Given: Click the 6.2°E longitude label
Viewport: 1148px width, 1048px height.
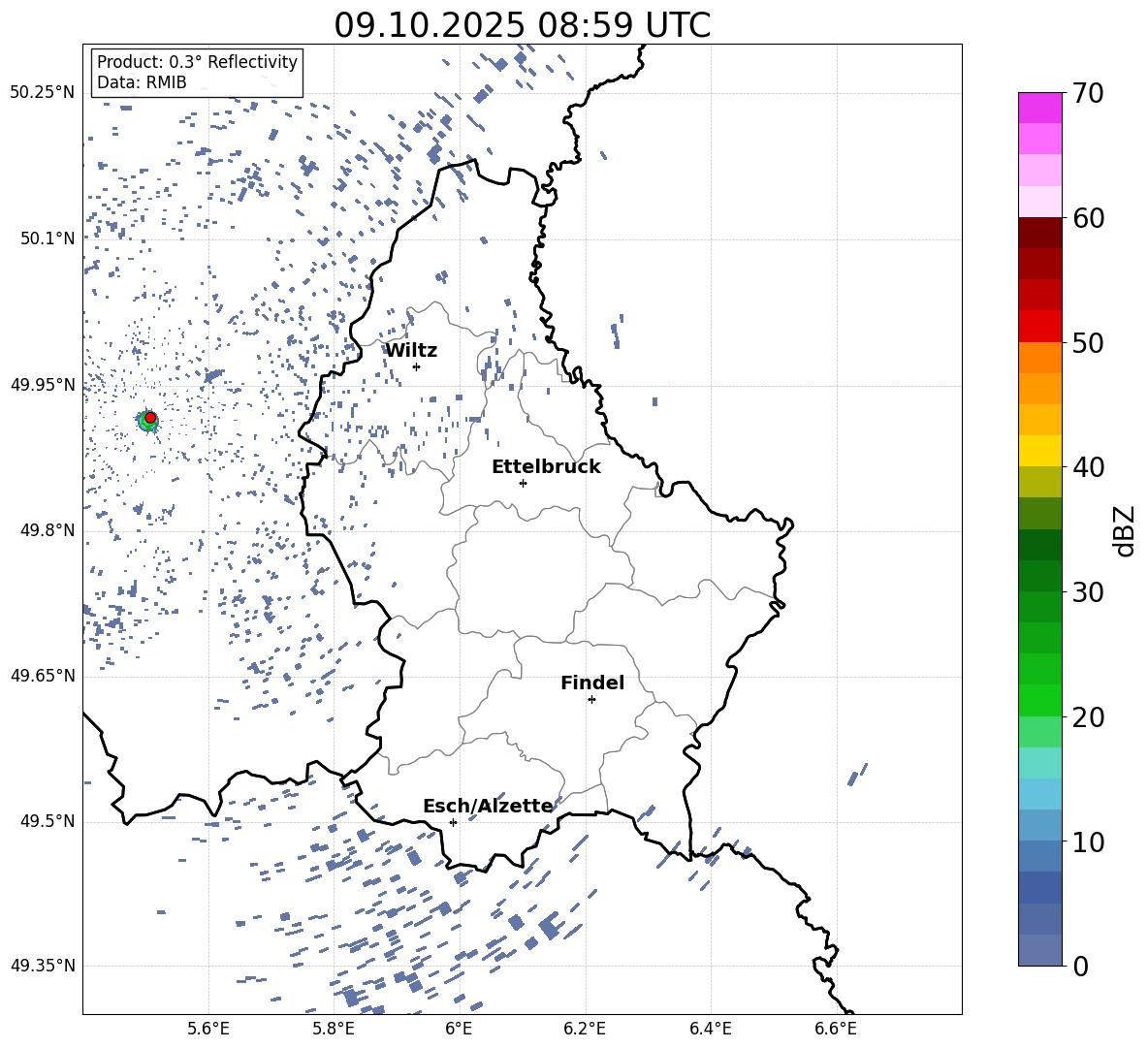Looking at the screenshot, I should click(x=585, y=1030).
